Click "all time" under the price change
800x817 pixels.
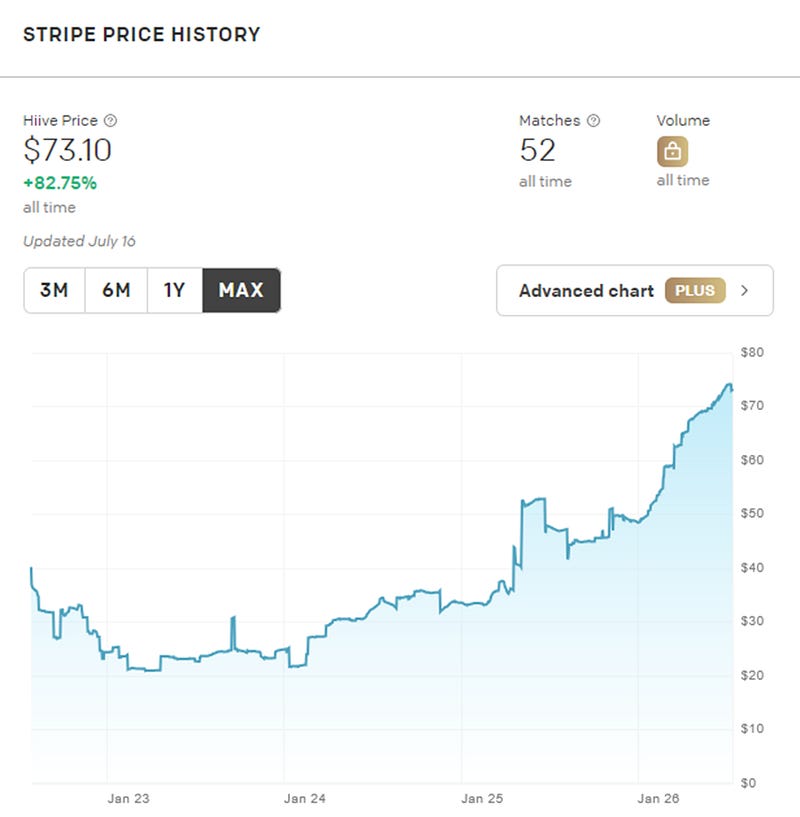pyautogui.click(x=50, y=207)
